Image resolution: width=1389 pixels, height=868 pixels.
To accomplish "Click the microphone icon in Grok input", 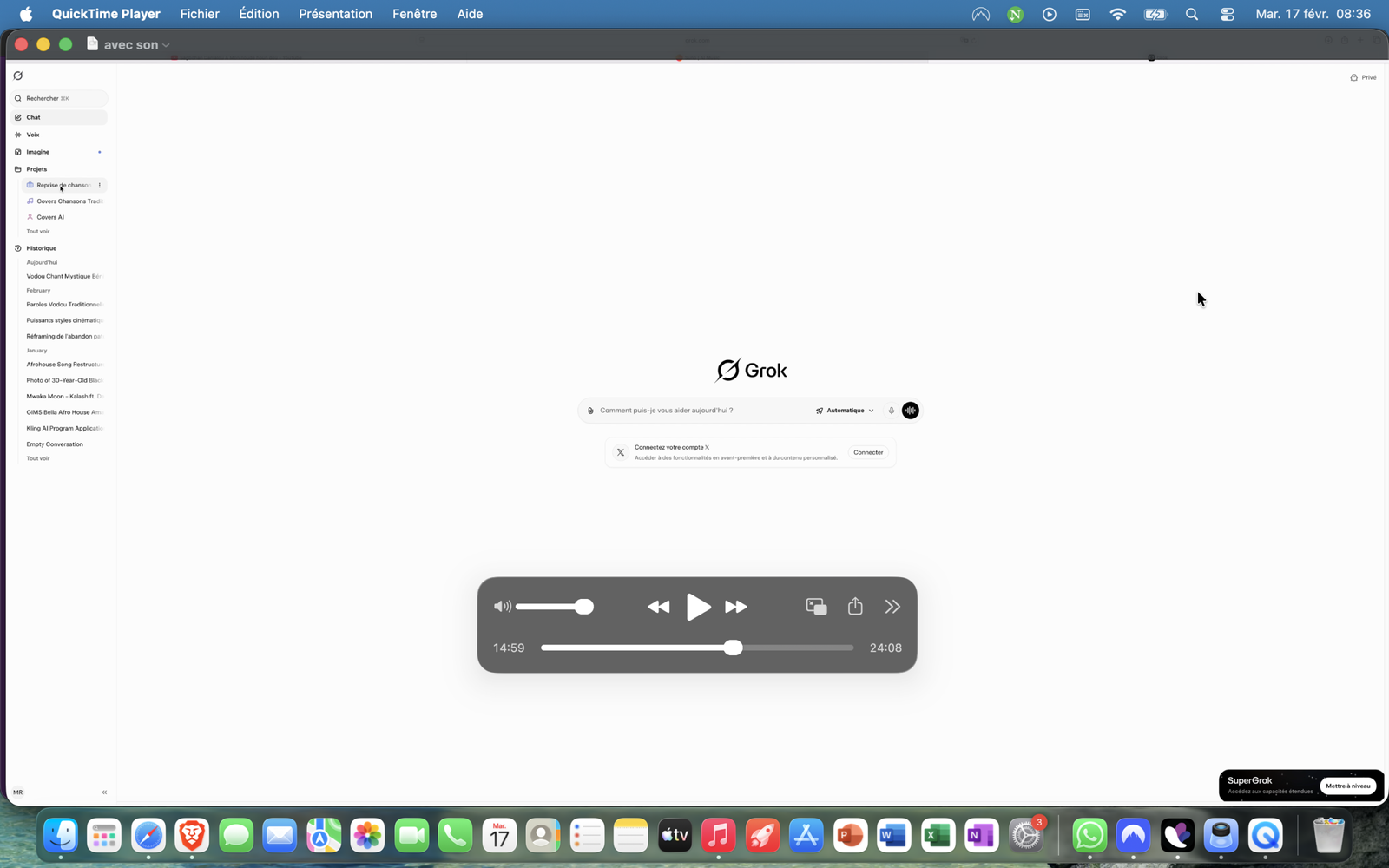I will [x=891, y=411].
